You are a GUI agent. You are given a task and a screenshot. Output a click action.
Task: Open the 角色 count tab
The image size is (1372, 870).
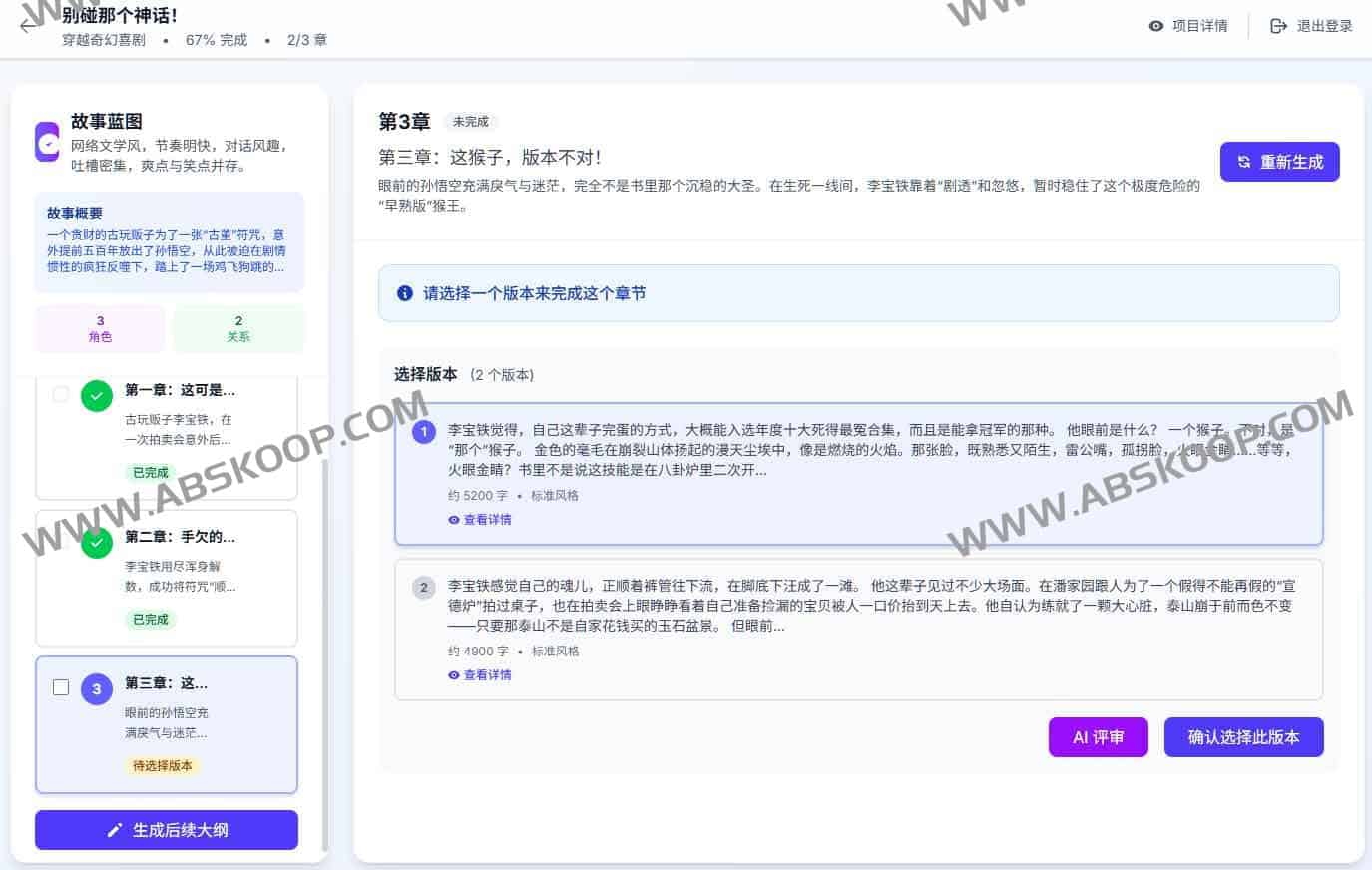(100, 328)
